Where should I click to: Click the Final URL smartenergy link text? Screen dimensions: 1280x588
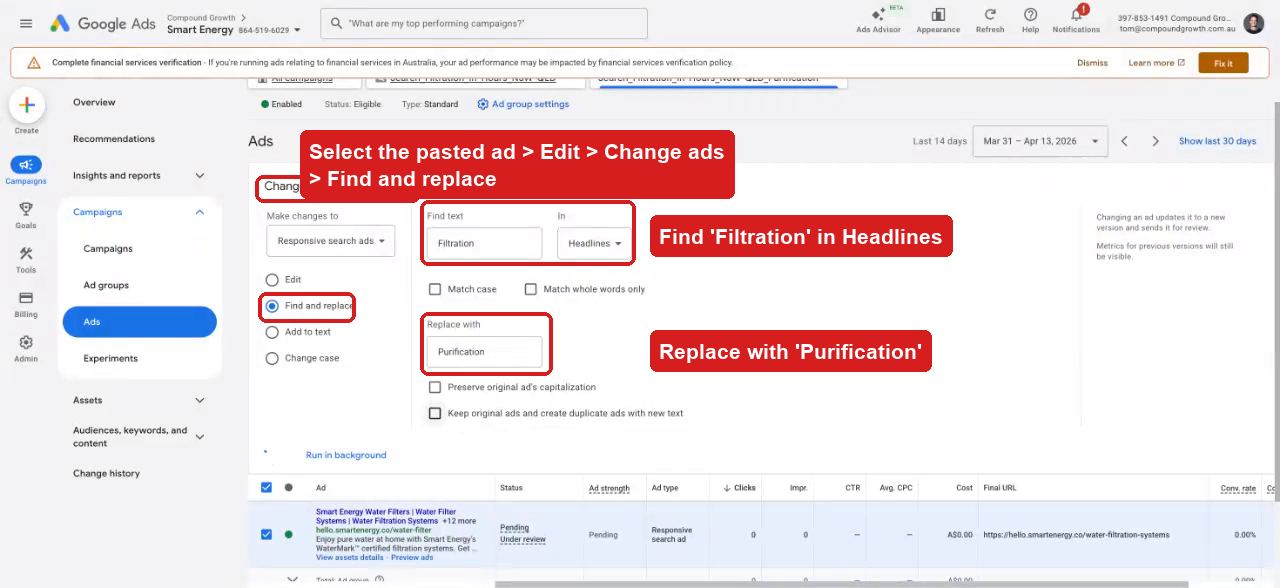click(1075, 535)
